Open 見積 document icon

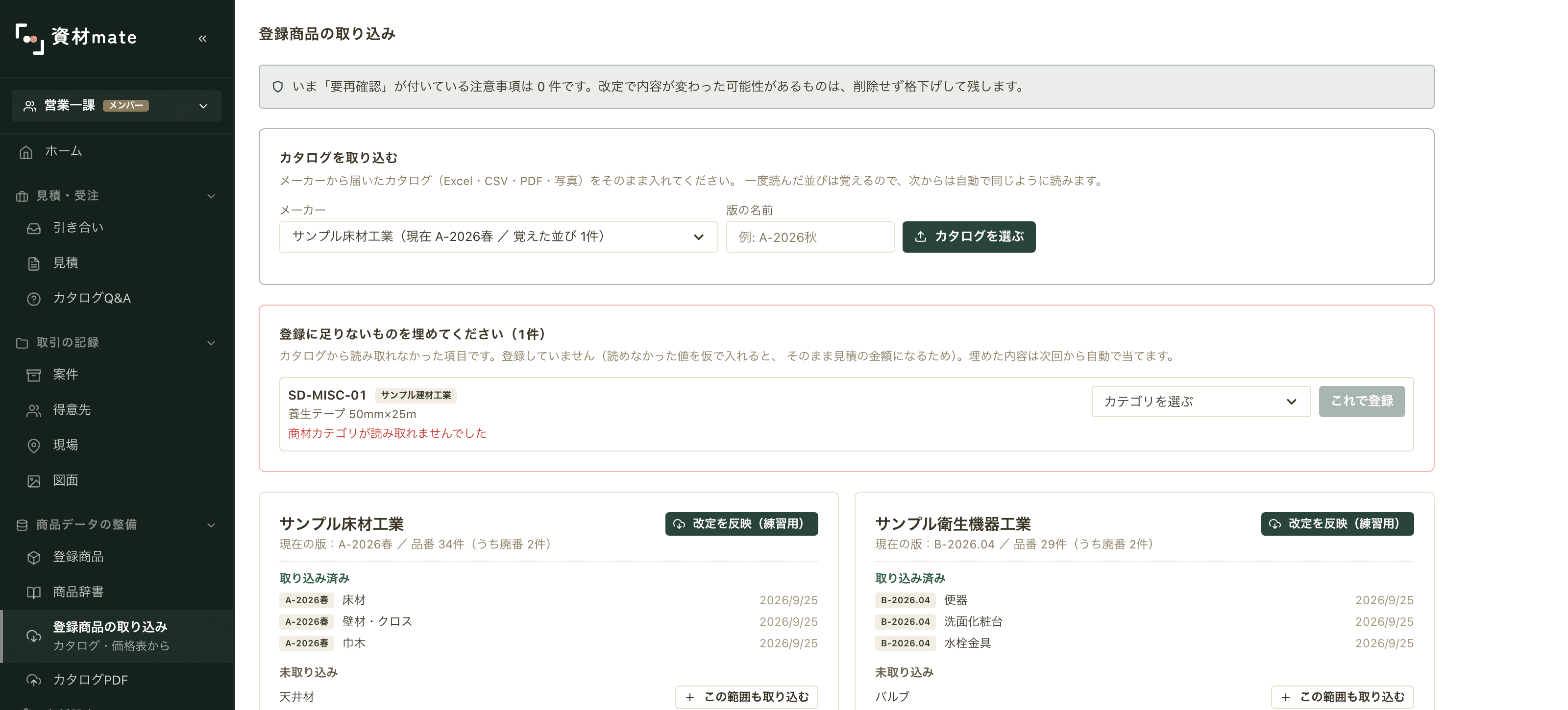point(34,263)
